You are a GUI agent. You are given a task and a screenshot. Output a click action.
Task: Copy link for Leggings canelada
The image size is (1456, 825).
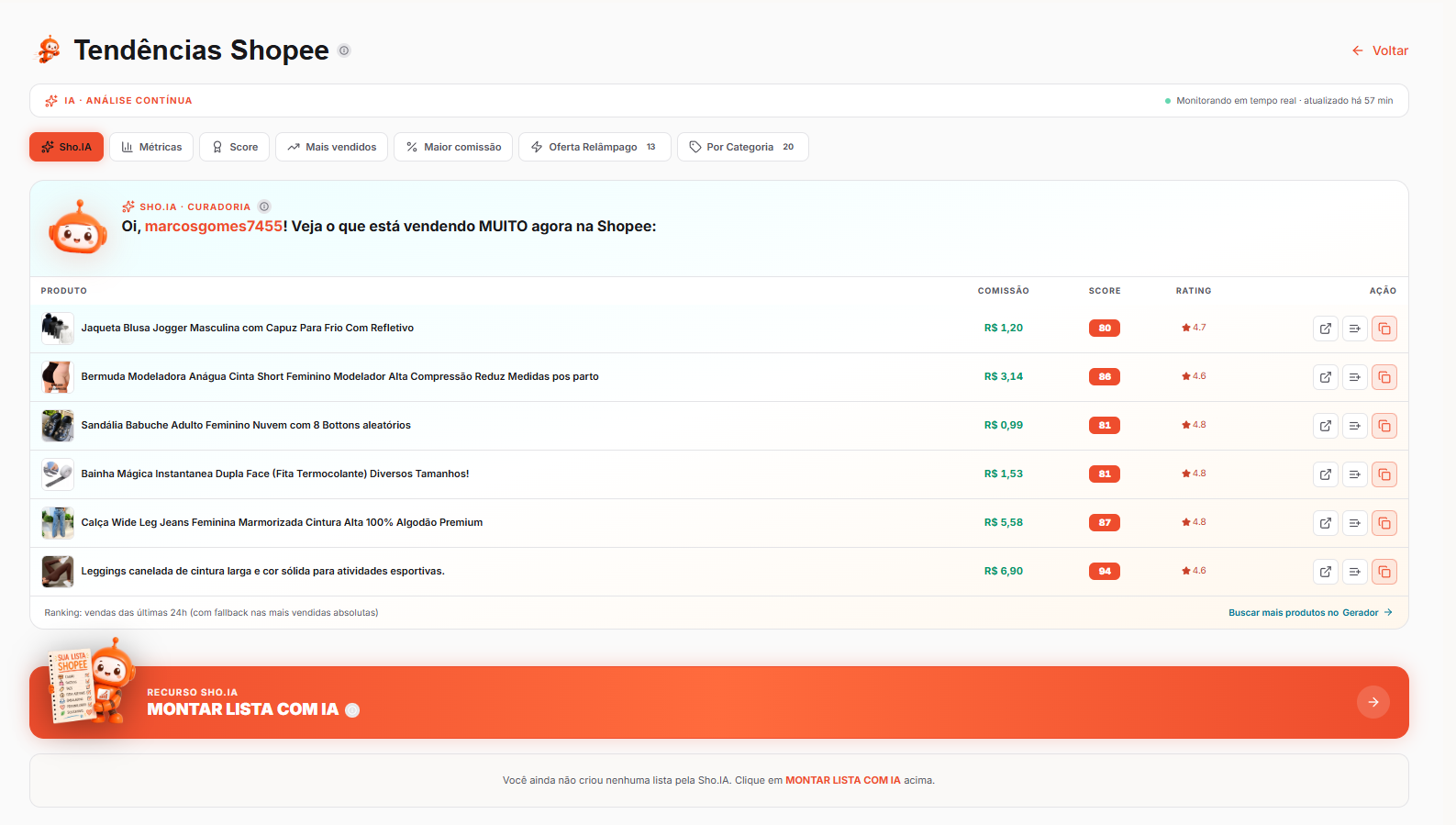(1384, 572)
